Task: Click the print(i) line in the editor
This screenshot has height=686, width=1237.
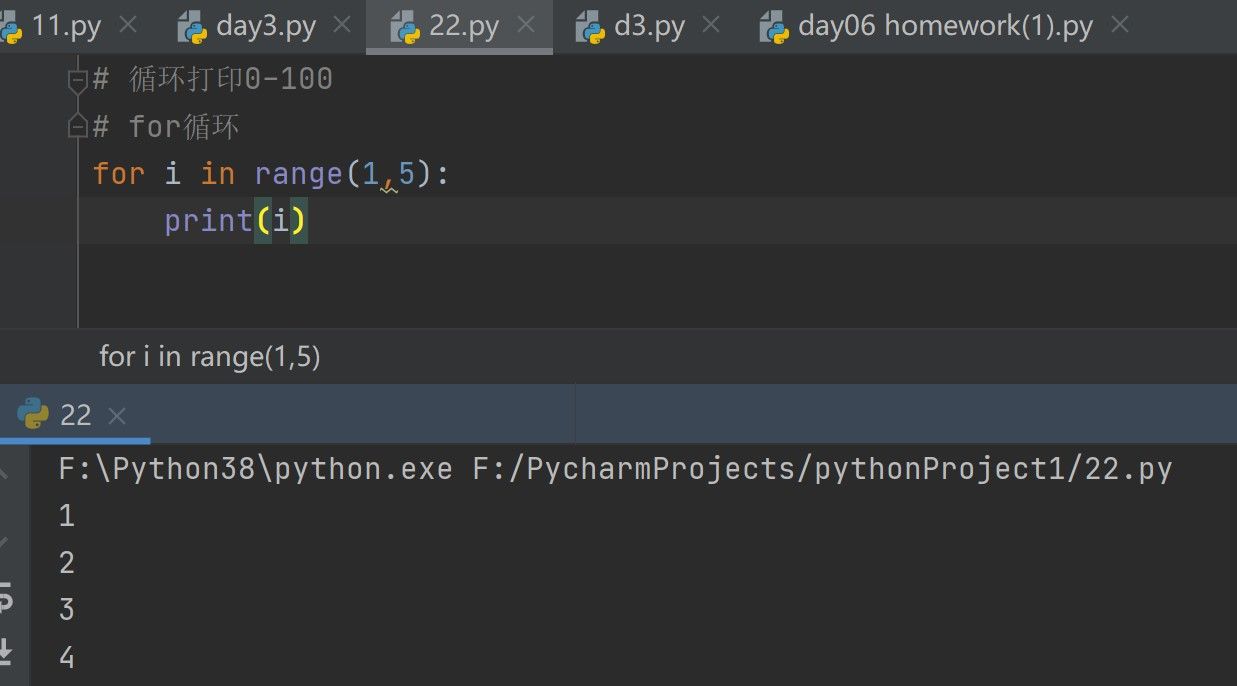Action: coord(235,221)
